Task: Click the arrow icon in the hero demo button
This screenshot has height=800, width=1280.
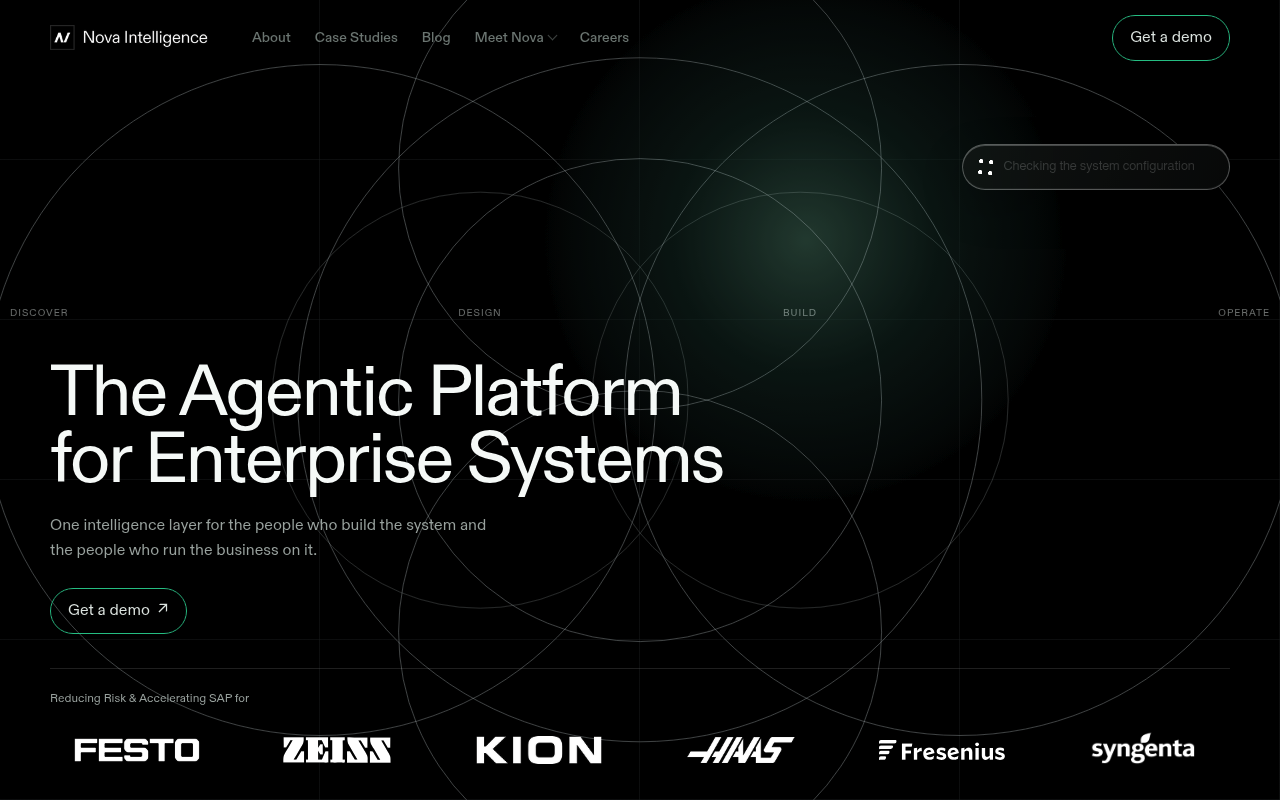Action: click(x=163, y=608)
